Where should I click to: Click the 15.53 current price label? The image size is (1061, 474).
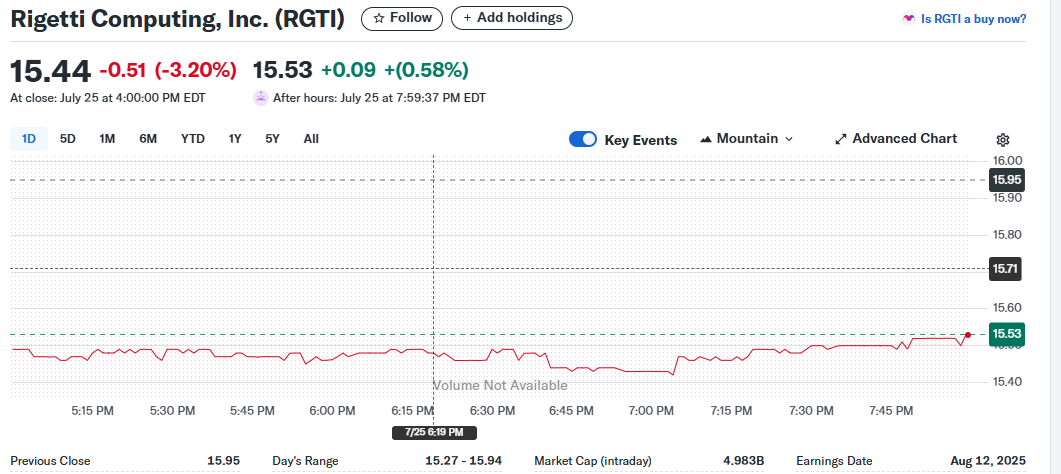pos(1005,333)
